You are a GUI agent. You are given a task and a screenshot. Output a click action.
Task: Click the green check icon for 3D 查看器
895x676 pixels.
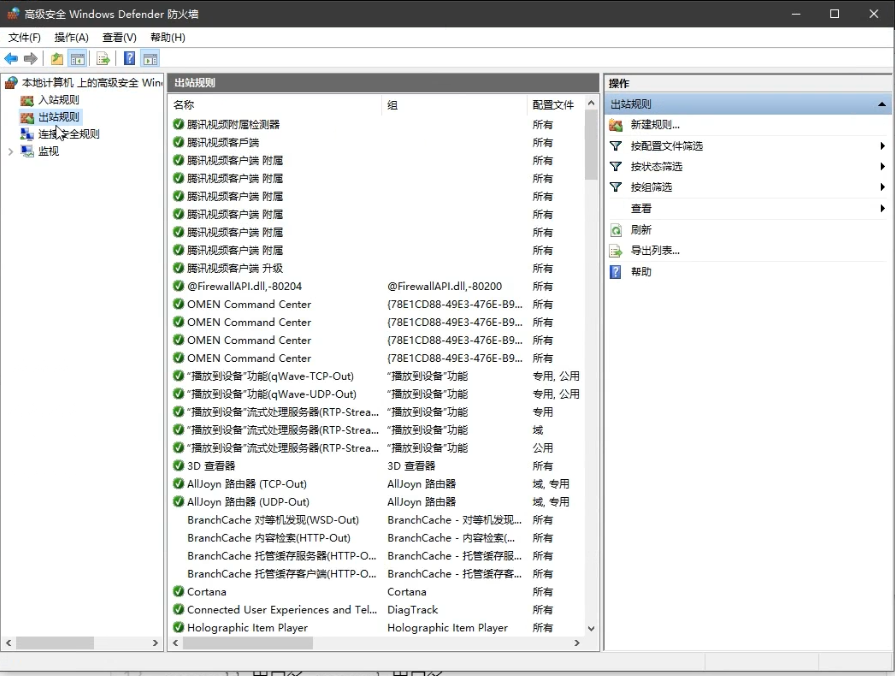179,465
